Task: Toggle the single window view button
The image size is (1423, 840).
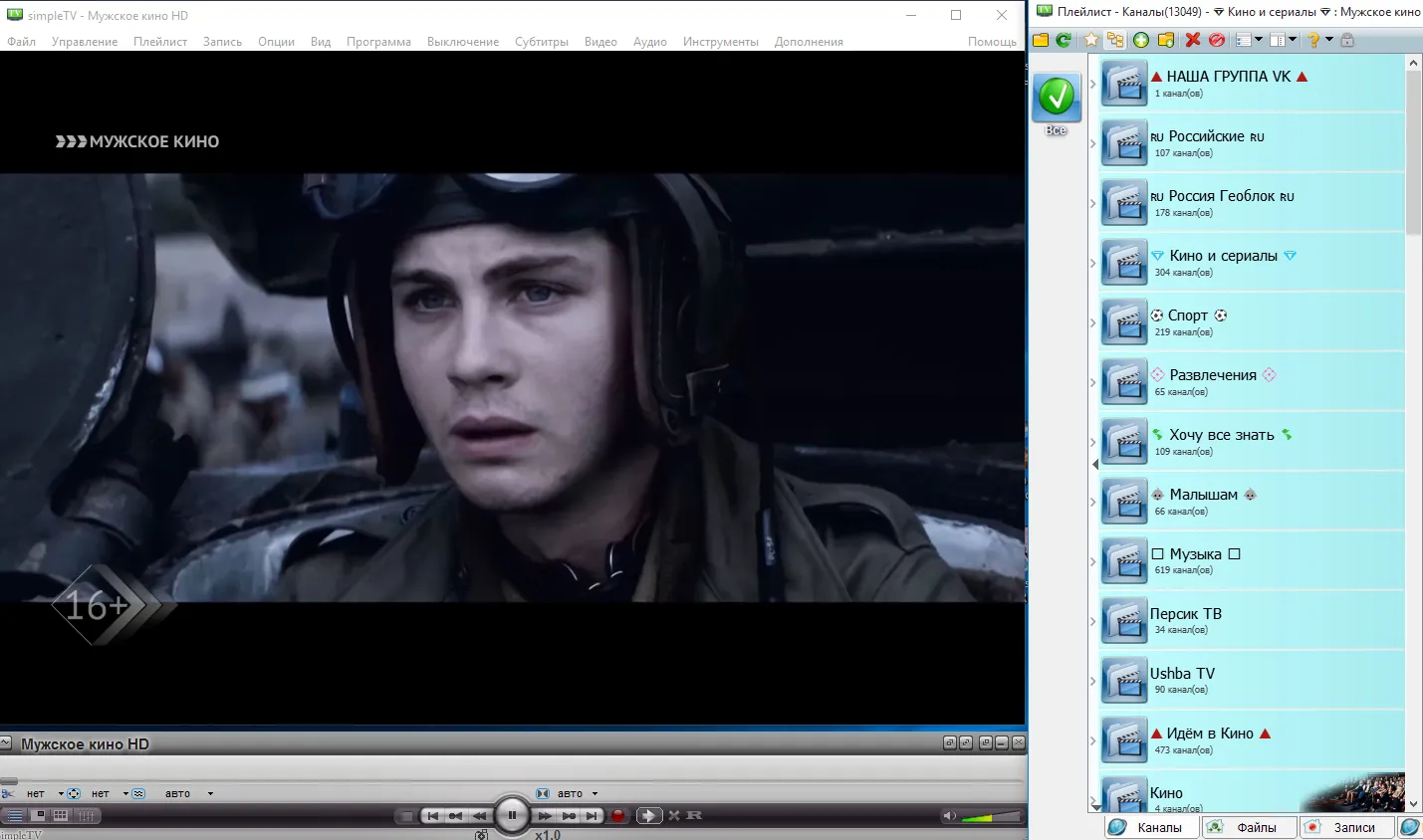Action: [40, 816]
